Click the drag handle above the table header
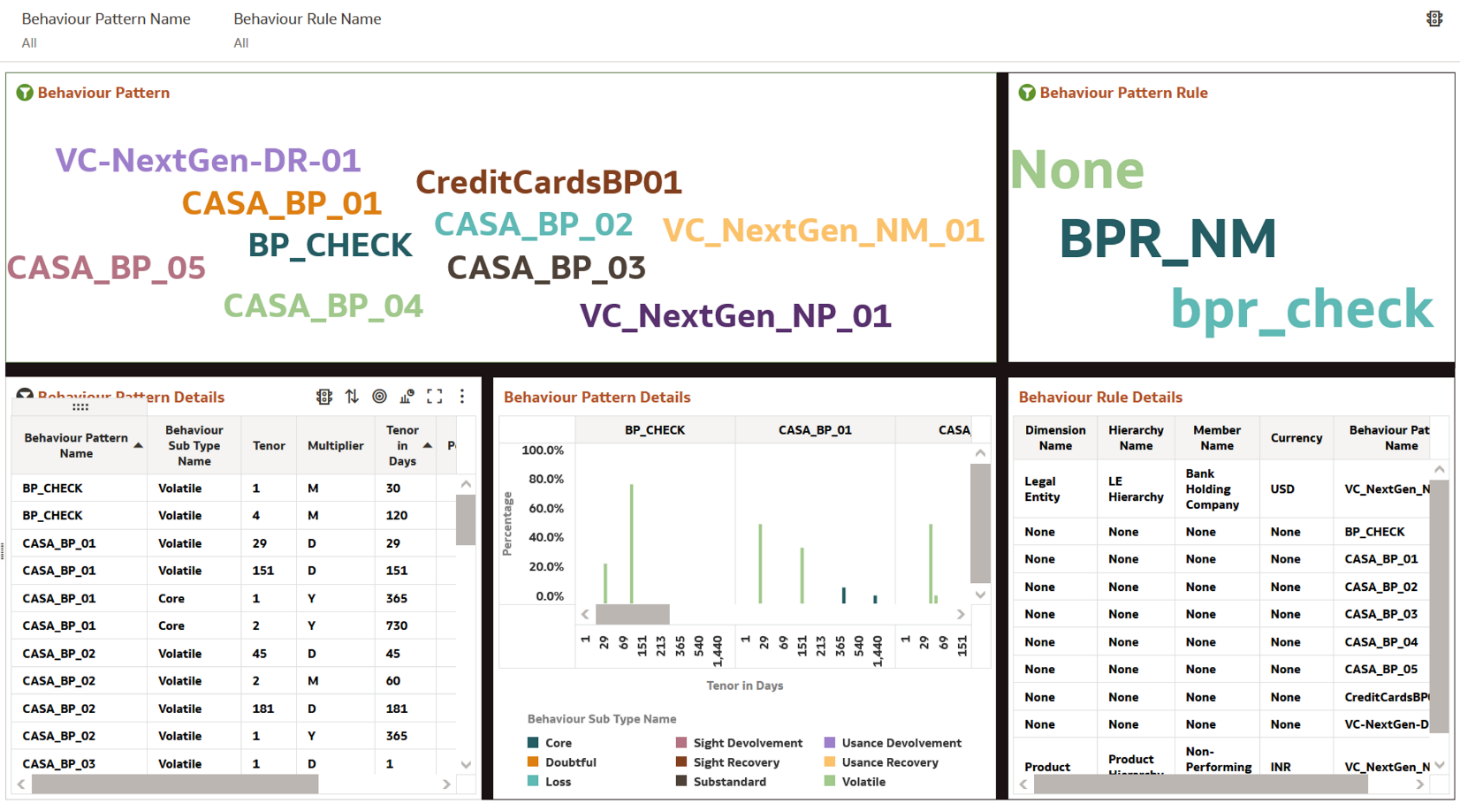1460x803 pixels. click(80, 407)
